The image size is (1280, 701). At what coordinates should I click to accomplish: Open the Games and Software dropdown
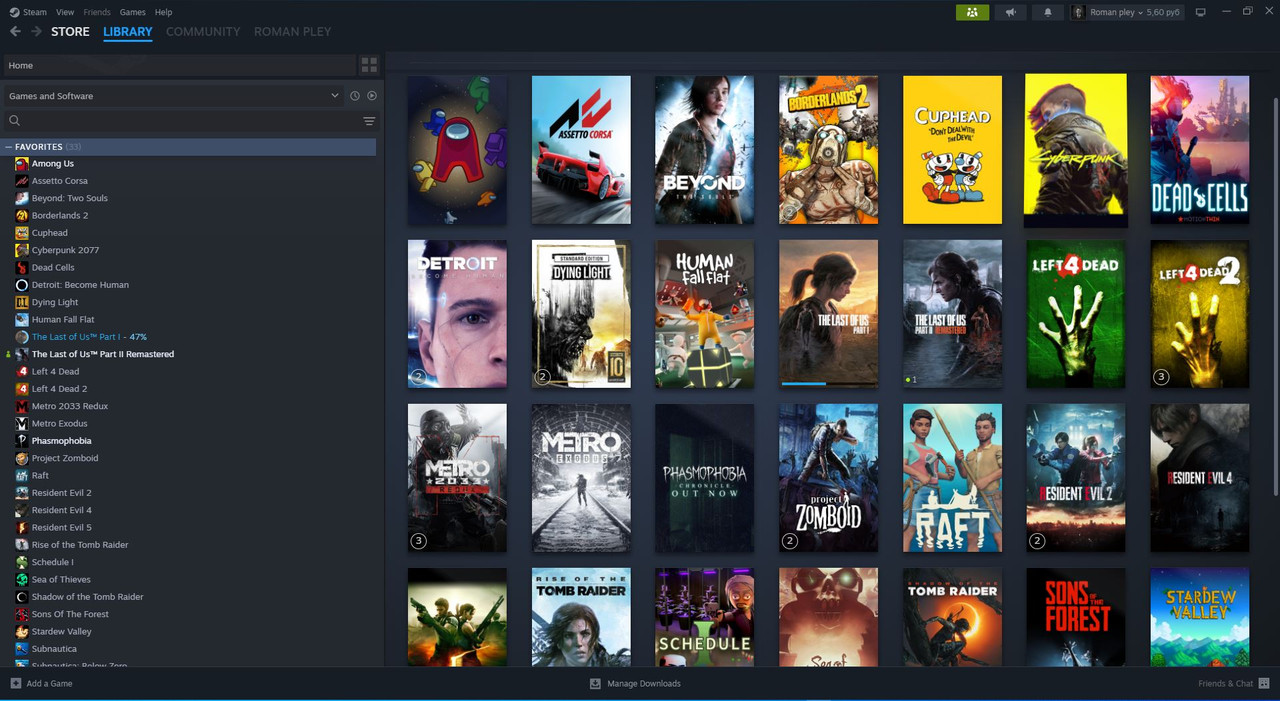pyautogui.click(x=174, y=96)
